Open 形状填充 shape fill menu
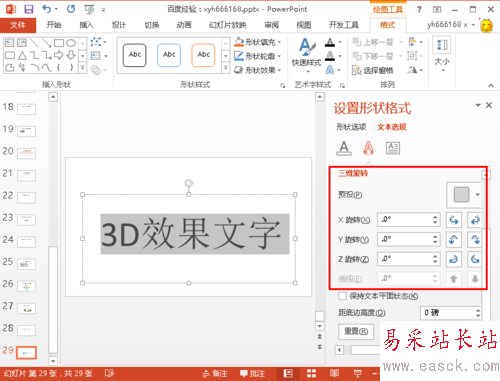This screenshot has height=381, width=500. click(257, 42)
